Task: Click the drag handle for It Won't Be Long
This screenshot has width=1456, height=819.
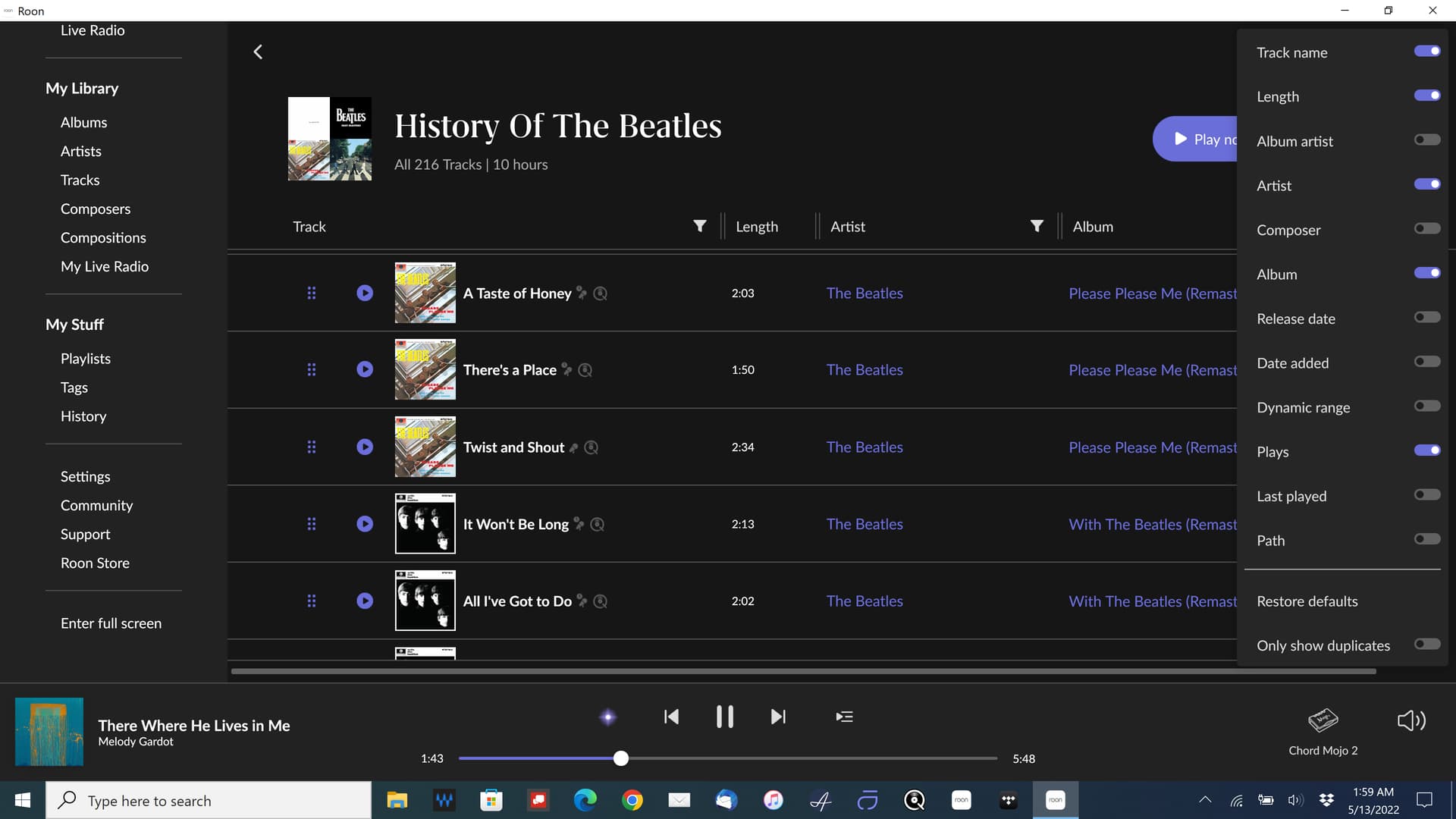Action: pyautogui.click(x=311, y=524)
